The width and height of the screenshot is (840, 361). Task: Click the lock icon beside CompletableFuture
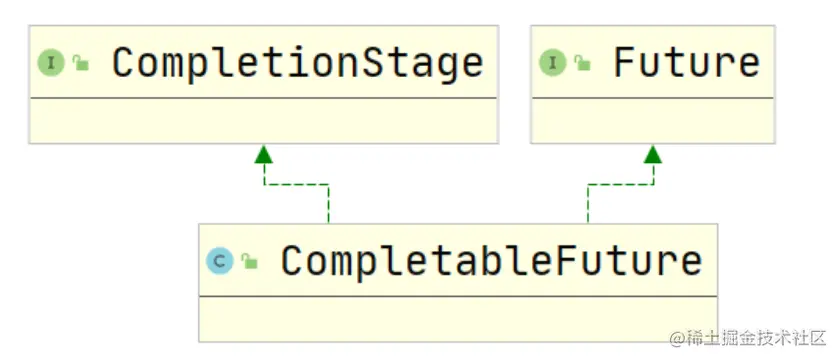click(250, 261)
